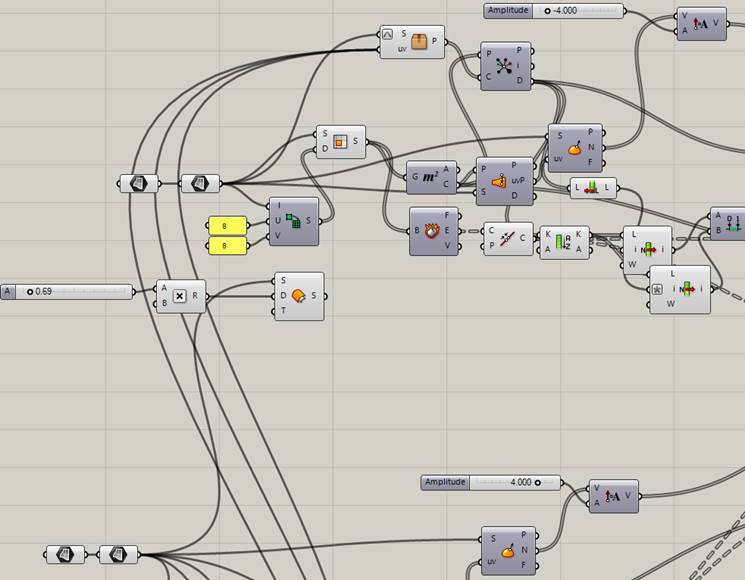The height and width of the screenshot is (580, 745).
Task: Click the upper yellow panel containing 8
Action: 227,225
